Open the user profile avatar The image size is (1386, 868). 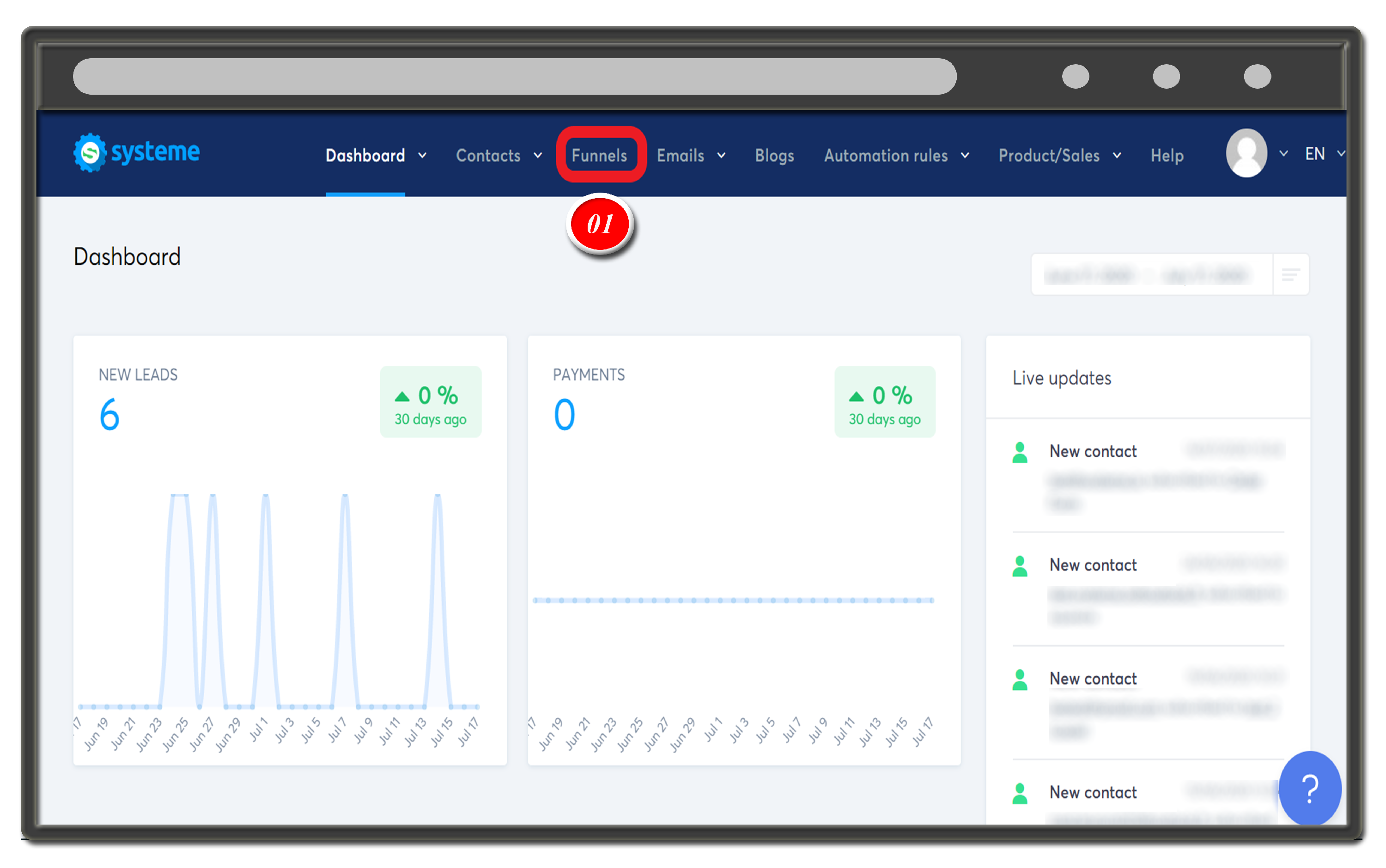[1246, 153]
